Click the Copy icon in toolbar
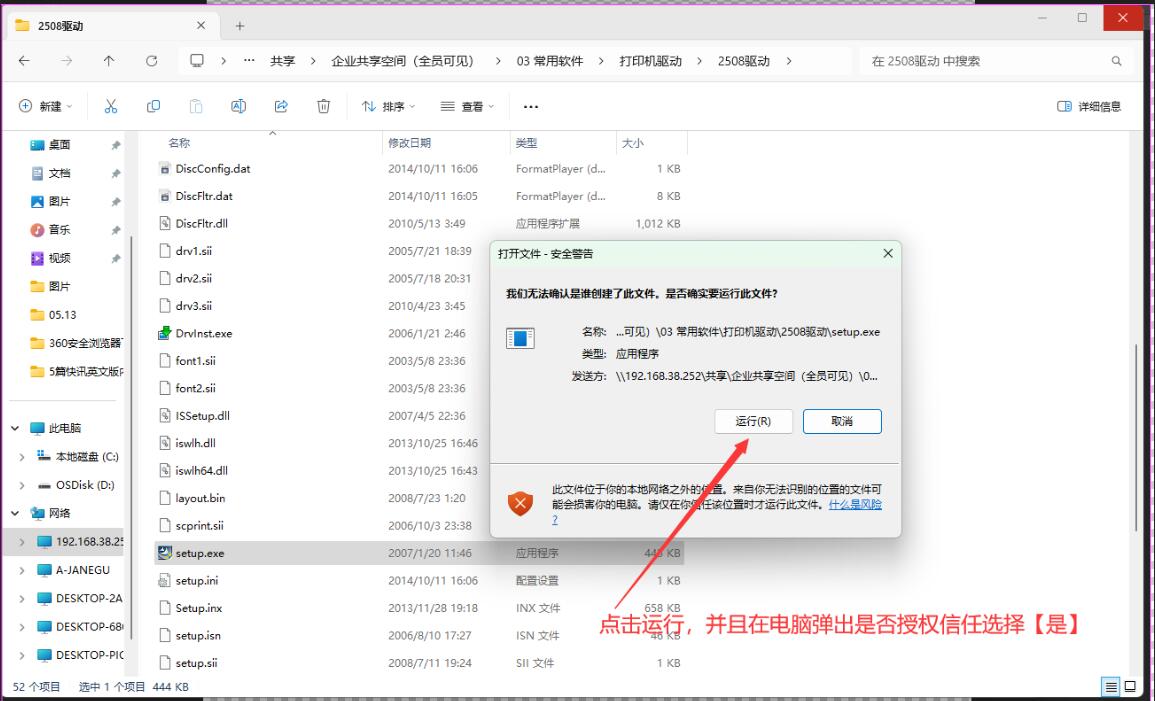This screenshot has height=701, width=1155. pos(153,106)
